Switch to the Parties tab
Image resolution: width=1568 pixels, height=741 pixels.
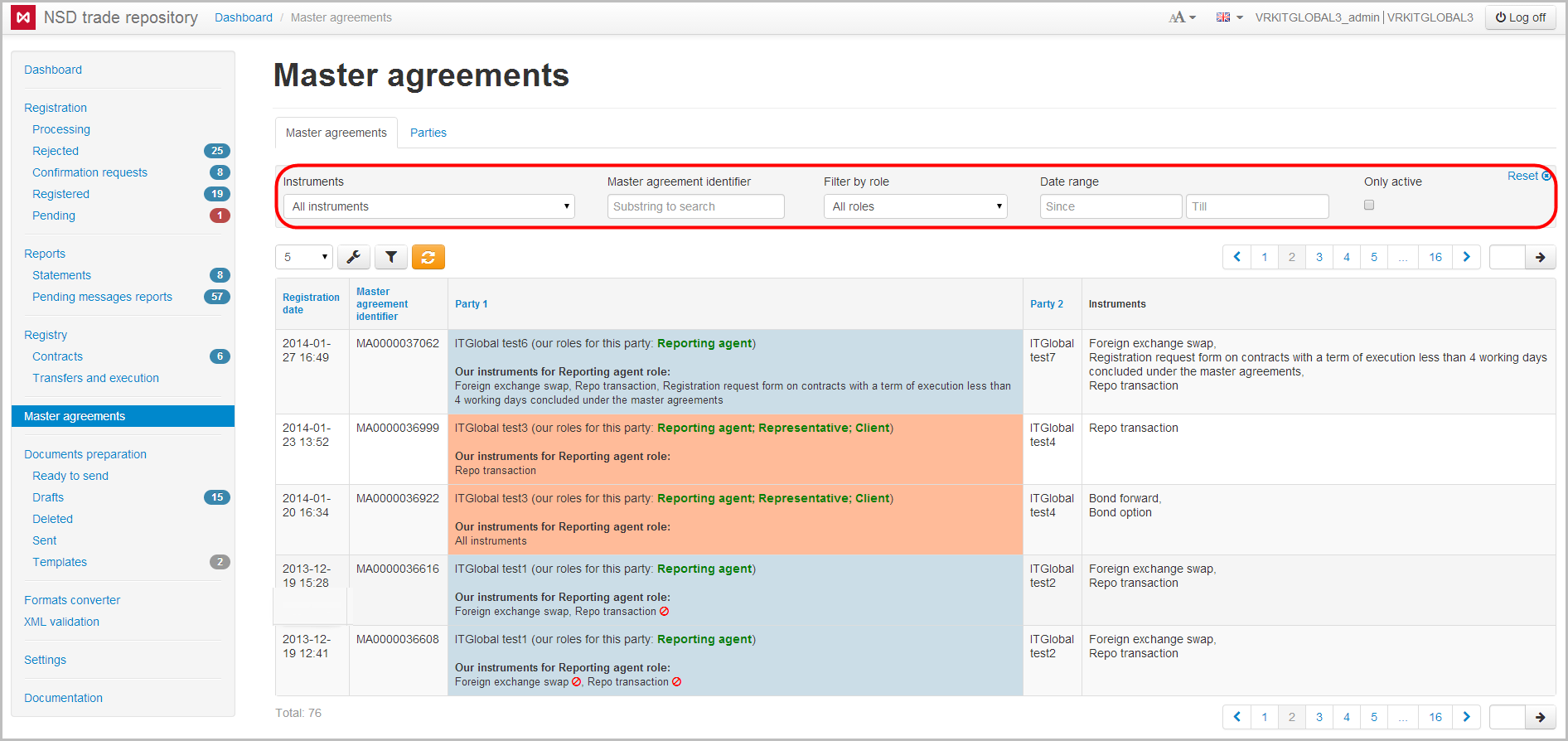[428, 133]
